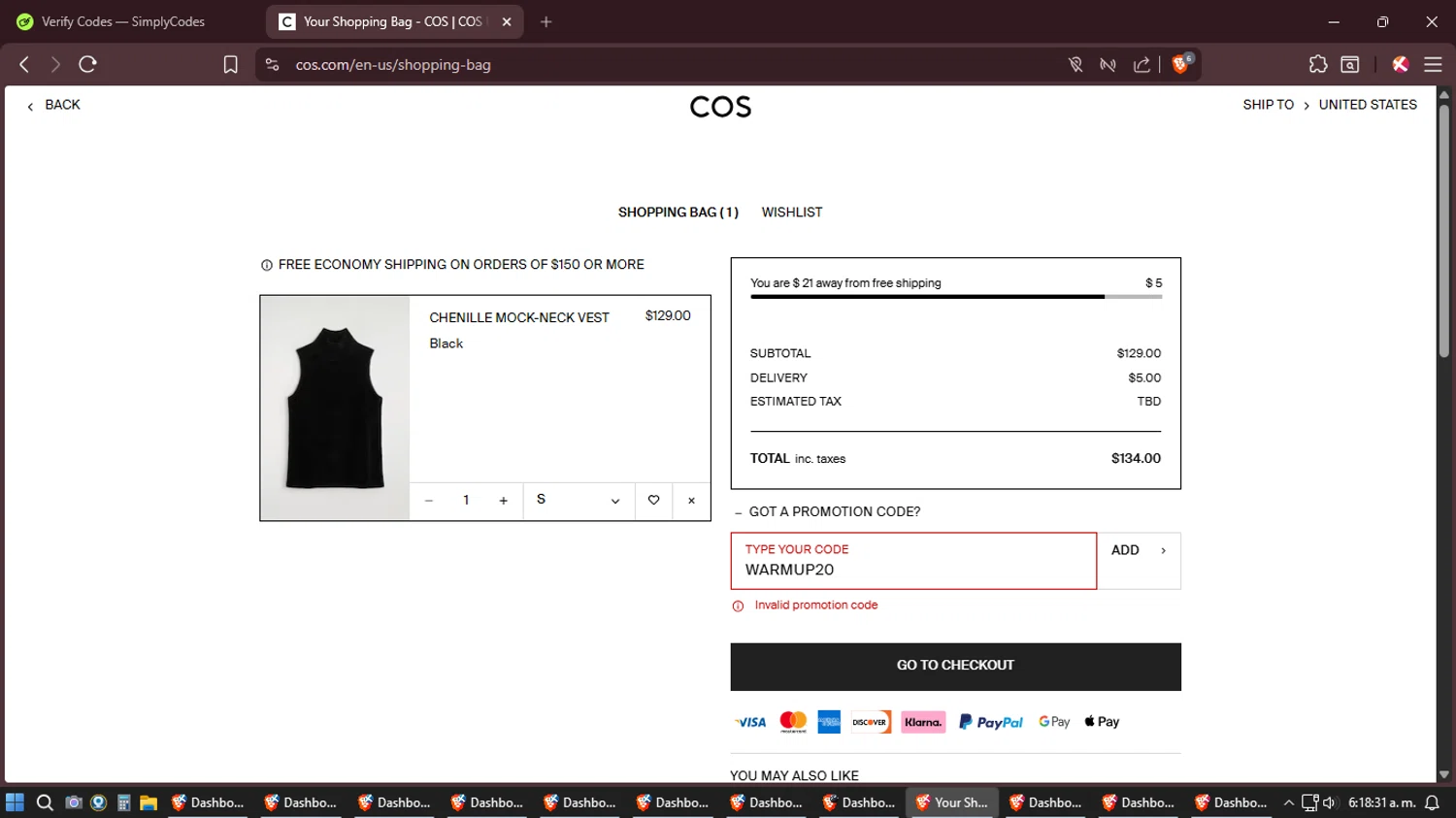Click the volume speaker tray icon
1456x818 pixels.
(x=1329, y=802)
